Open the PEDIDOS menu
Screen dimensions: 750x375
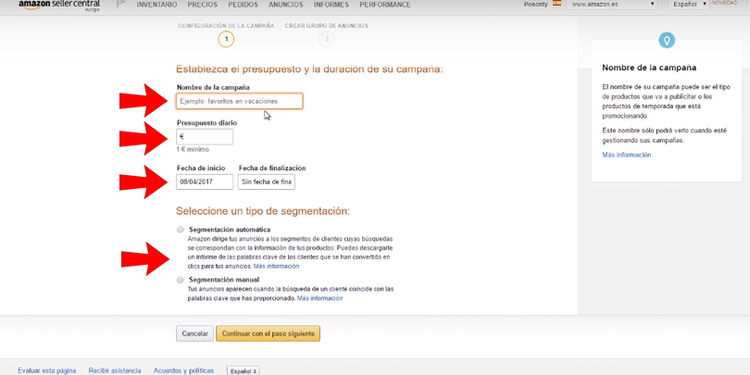(x=243, y=5)
